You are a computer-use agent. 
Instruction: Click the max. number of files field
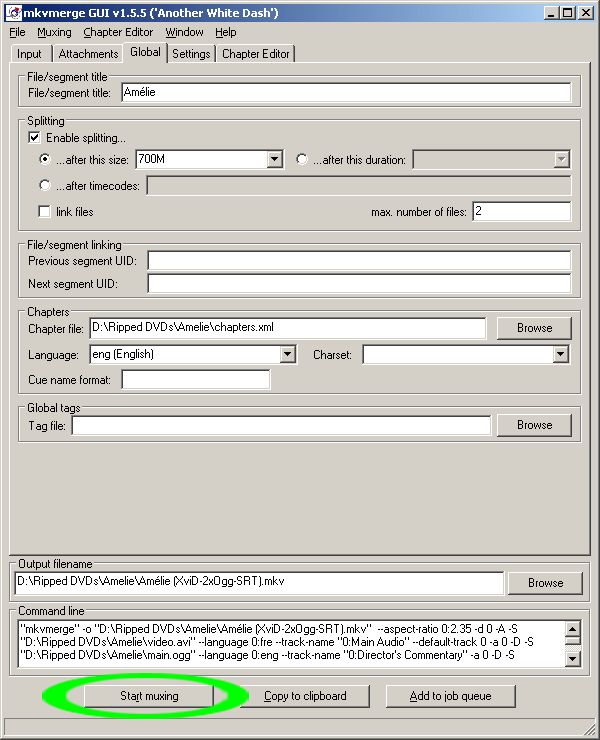[x=522, y=211]
